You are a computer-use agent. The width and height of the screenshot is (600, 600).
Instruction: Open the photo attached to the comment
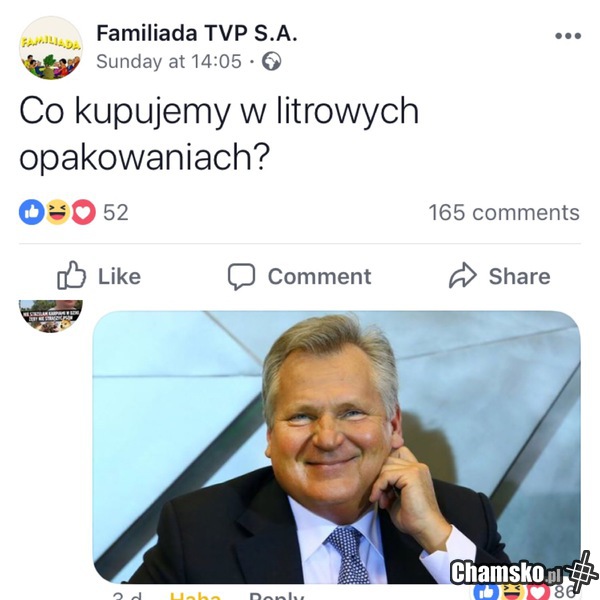click(337, 447)
